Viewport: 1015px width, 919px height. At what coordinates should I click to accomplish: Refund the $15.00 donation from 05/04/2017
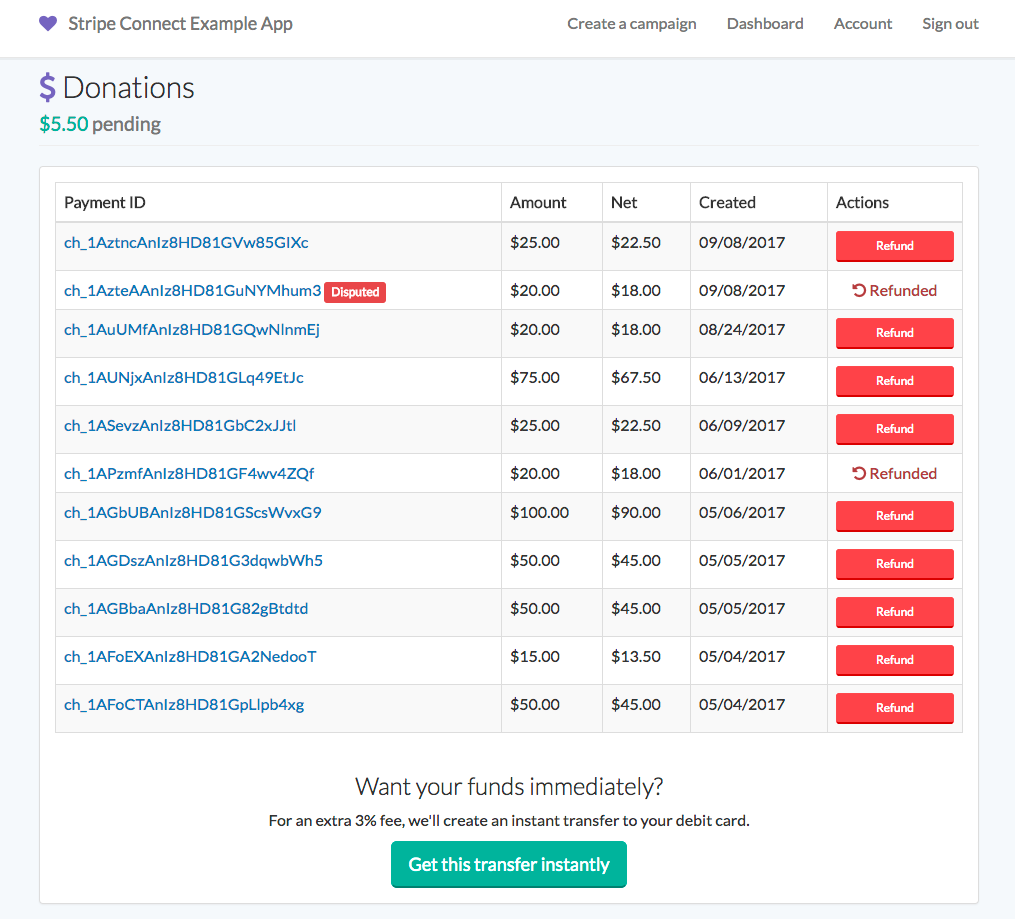pyautogui.click(x=894, y=660)
